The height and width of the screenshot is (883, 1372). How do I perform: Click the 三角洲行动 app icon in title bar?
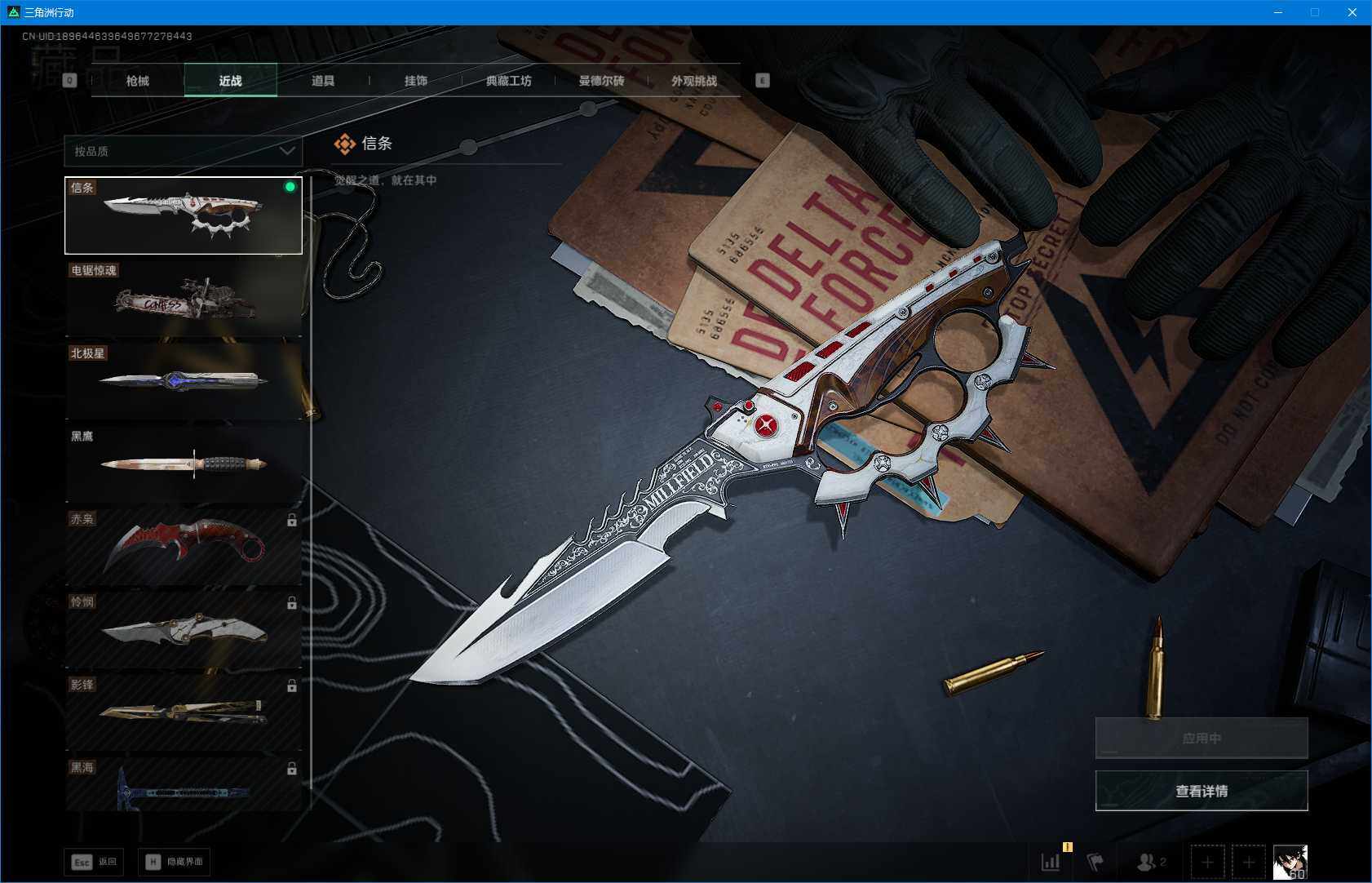click(13, 12)
